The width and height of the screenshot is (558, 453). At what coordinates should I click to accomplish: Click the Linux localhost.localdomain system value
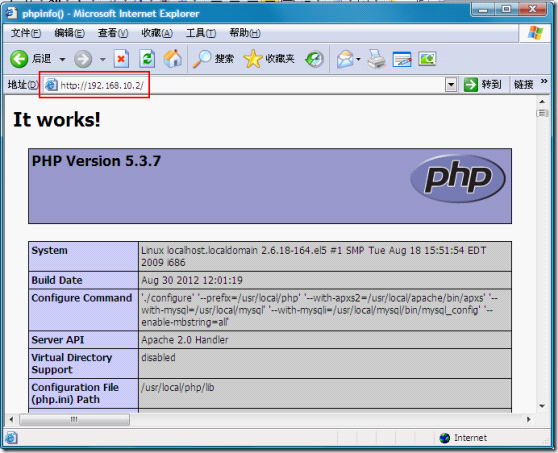coord(314,257)
